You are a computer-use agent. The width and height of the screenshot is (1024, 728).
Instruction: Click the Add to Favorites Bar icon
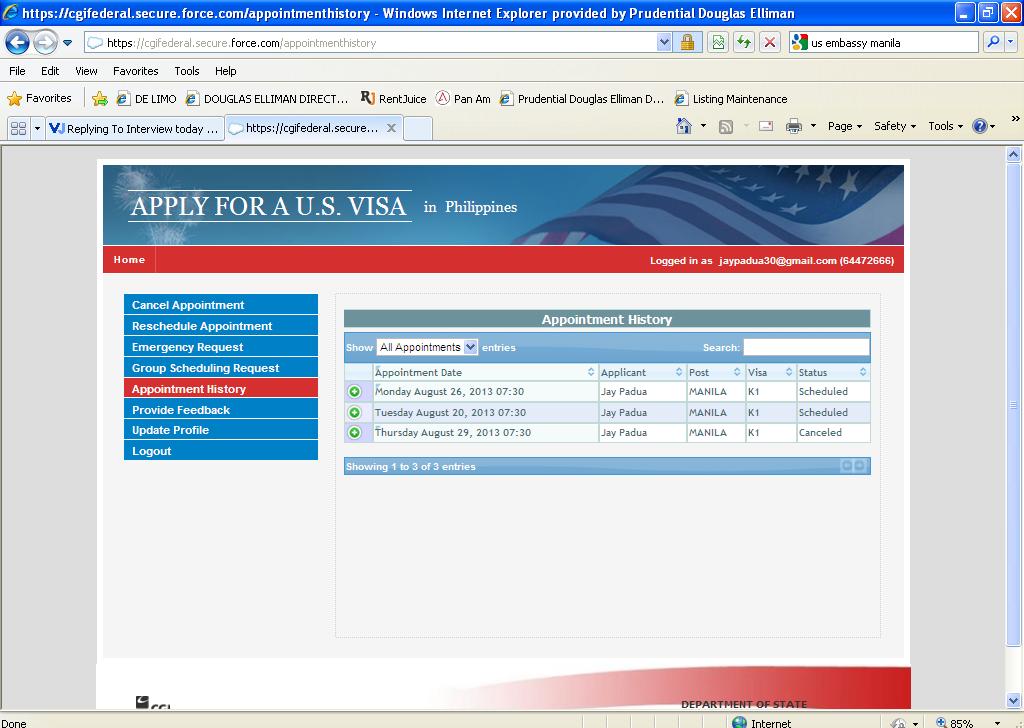[x=100, y=99]
